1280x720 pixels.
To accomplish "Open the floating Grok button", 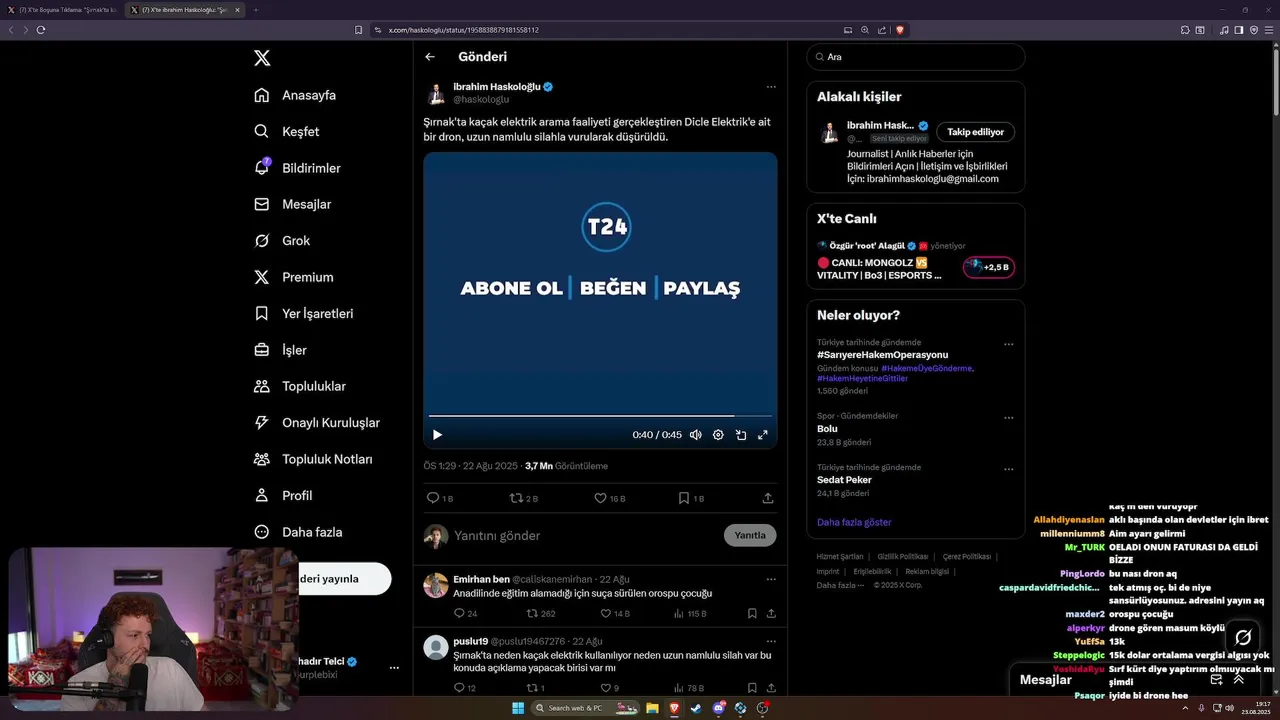I will [x=1243, y=637].
